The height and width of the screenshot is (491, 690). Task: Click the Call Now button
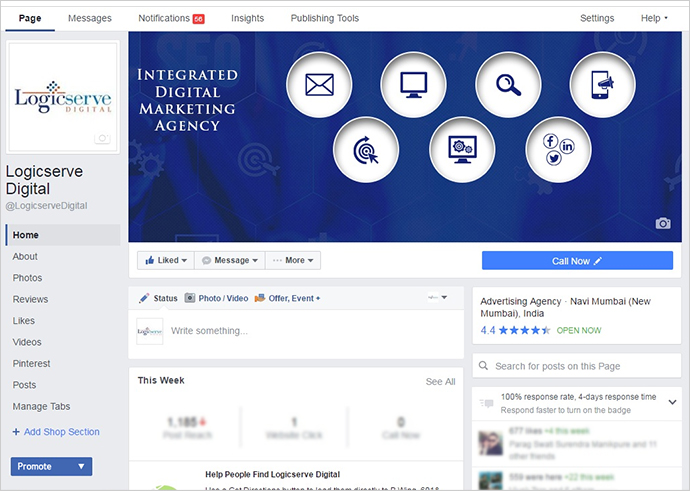coord(577,260)
